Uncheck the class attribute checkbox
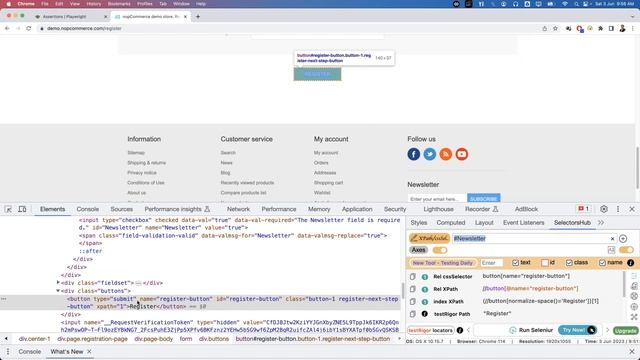Screen dimensions: 640x360 click(569, 263)
